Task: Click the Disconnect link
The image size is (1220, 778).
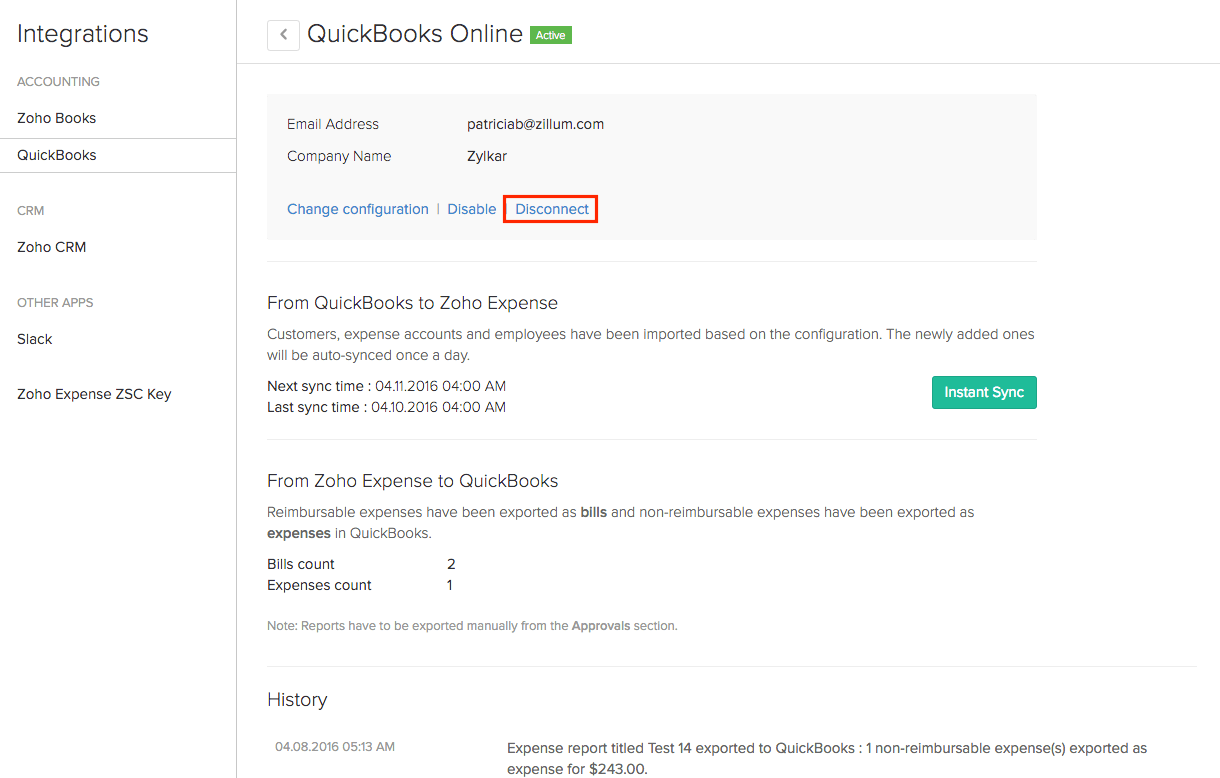Action: pos(552,209)
